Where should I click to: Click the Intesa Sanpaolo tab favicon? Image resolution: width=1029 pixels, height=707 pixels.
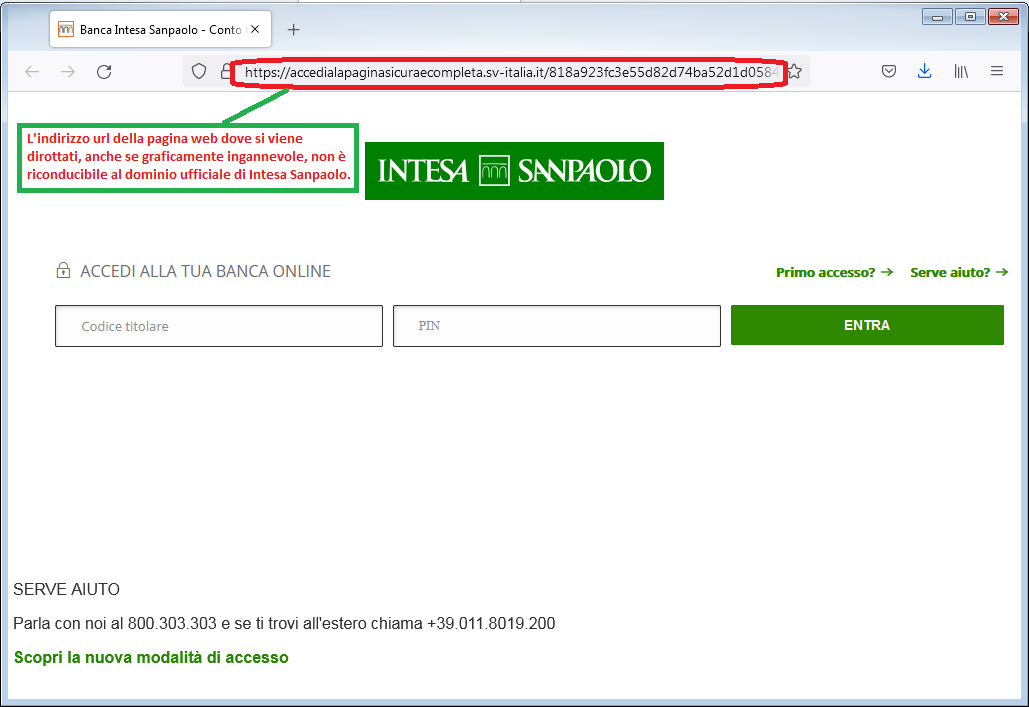coord(66,30)
